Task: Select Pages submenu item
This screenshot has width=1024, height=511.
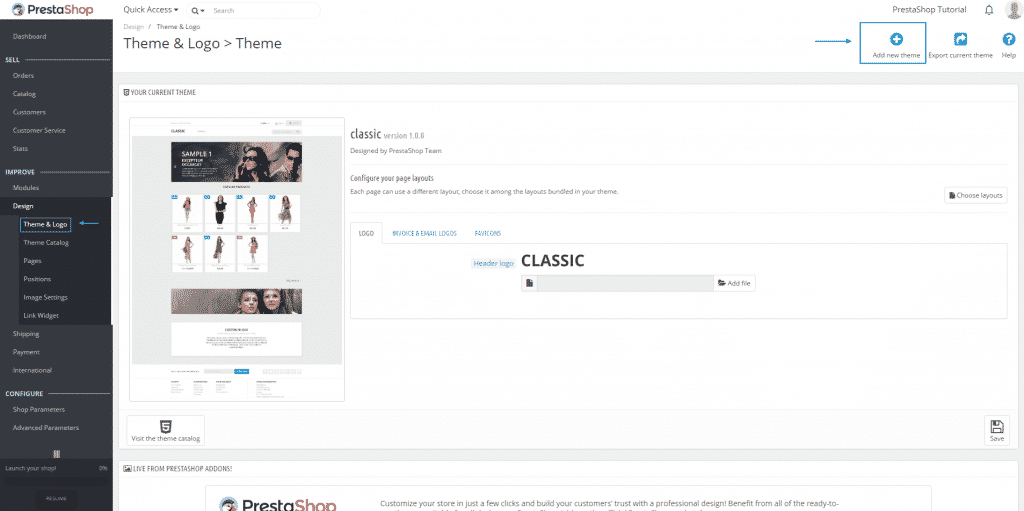Action: coord(33,261)
